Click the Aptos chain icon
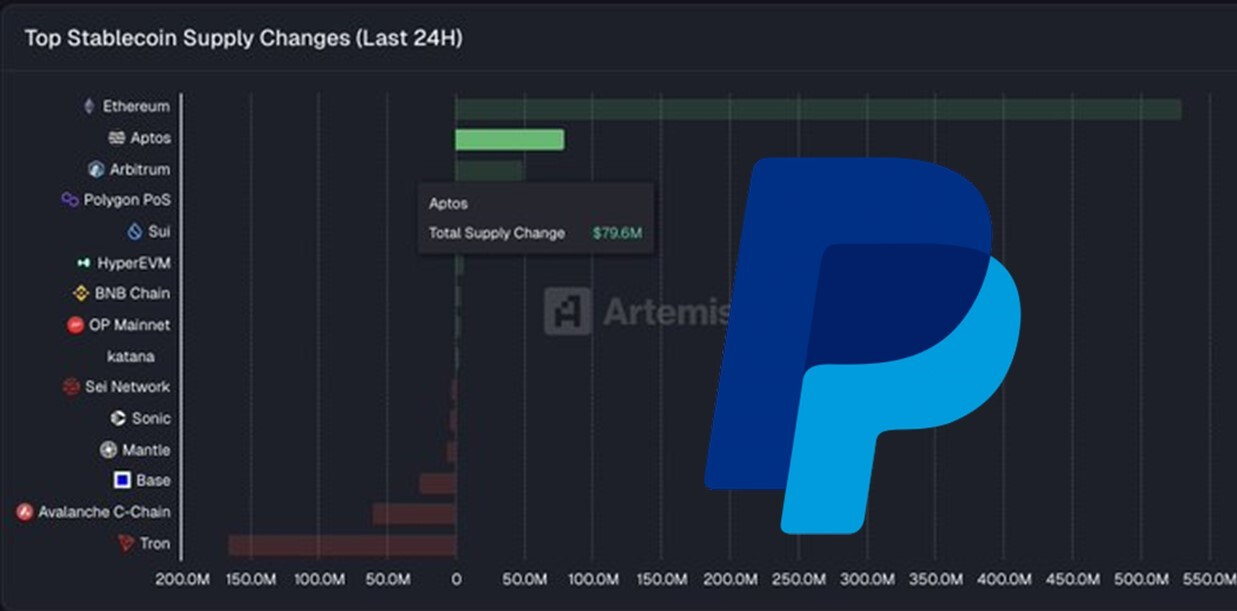 [117, 138]
